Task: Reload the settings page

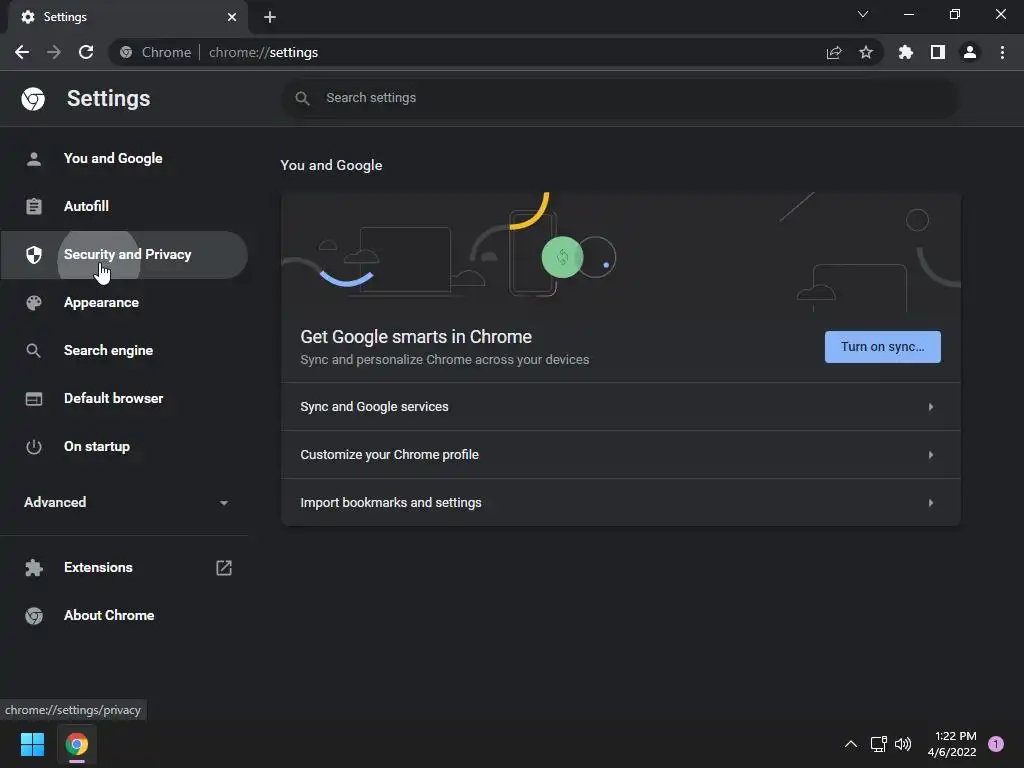Action: [86, 52]
